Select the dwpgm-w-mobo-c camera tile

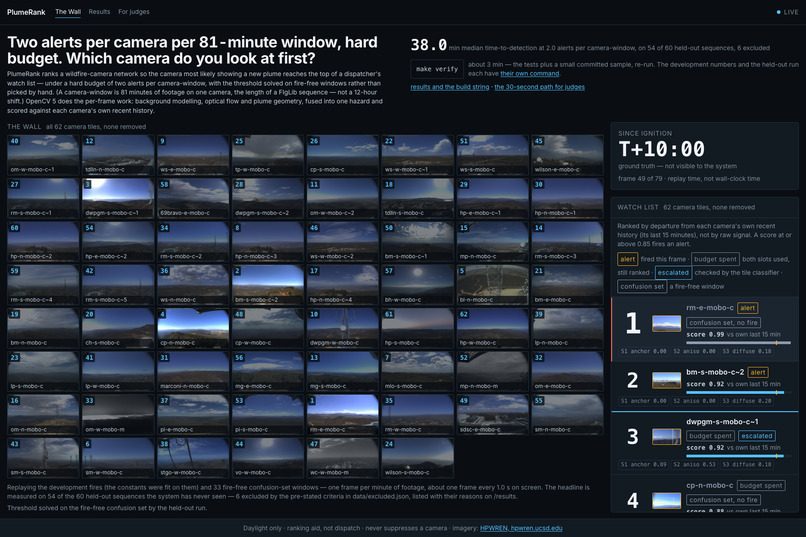pyautogui.click(x=343, y=328)
